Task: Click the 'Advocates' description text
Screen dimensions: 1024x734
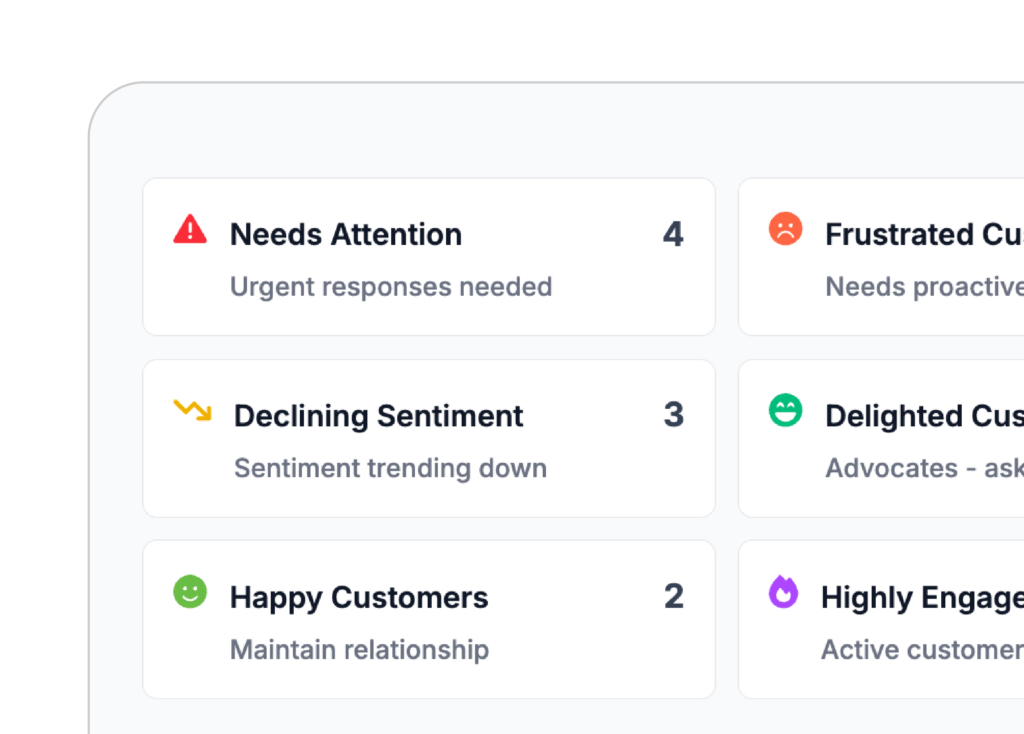Action: [x=892, y=468]
